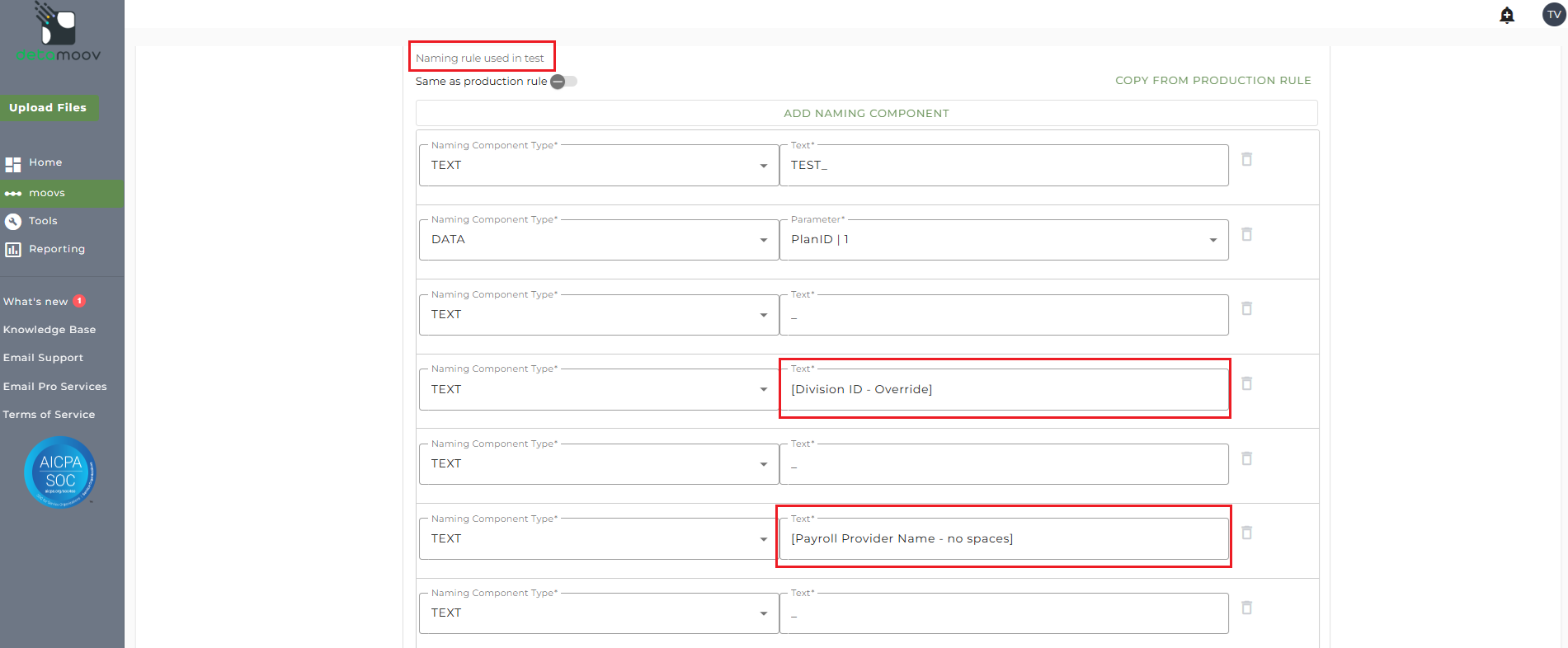Delete the TEST_ text naming component
Image resolution: width=1568 pixels, height=648 pixels.
tap(1246, 159)
